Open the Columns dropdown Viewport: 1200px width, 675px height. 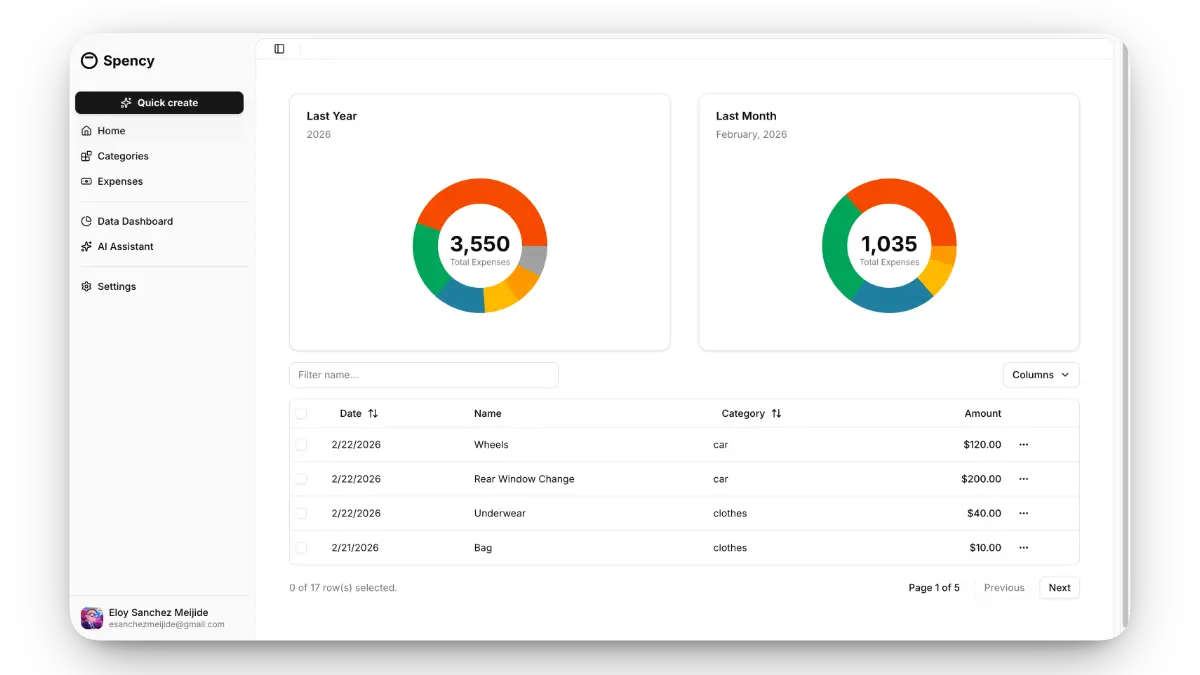[x=1040, y=374]
